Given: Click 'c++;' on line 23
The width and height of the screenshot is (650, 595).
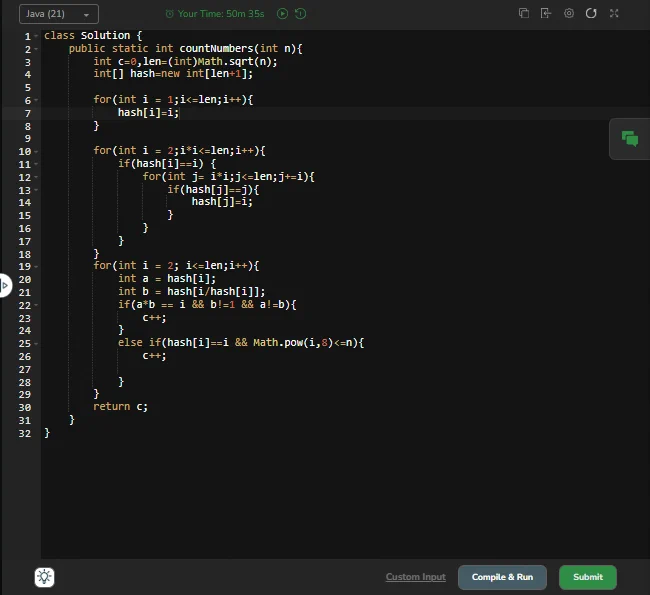Looking at the screenshot, I should pos(154,318).
